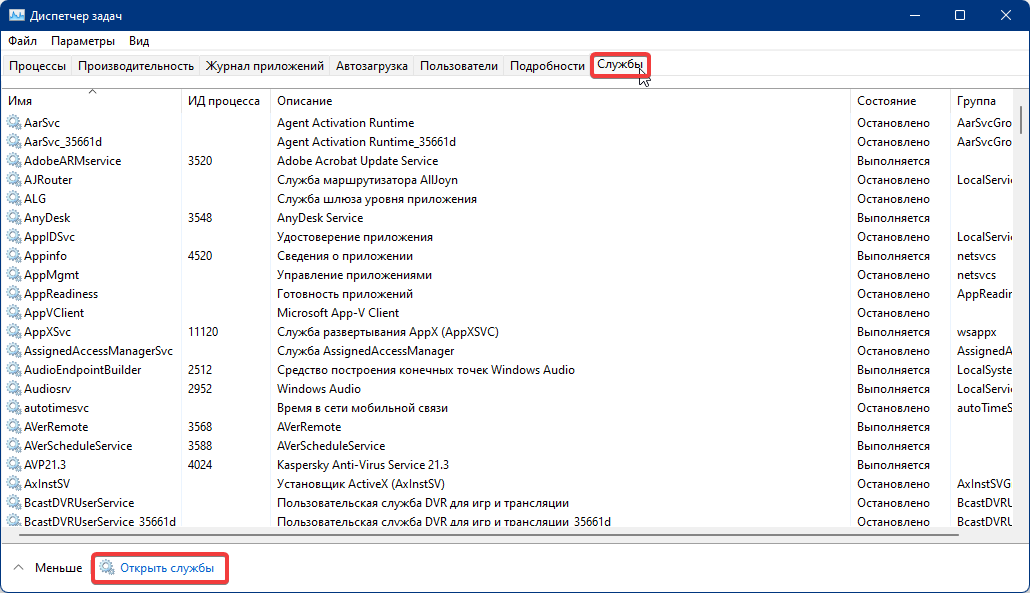The height and width of the screenshot is (593, 1030).
Task: Click the gear icon beside AppReadiness
Action: (x=14, y=294)
